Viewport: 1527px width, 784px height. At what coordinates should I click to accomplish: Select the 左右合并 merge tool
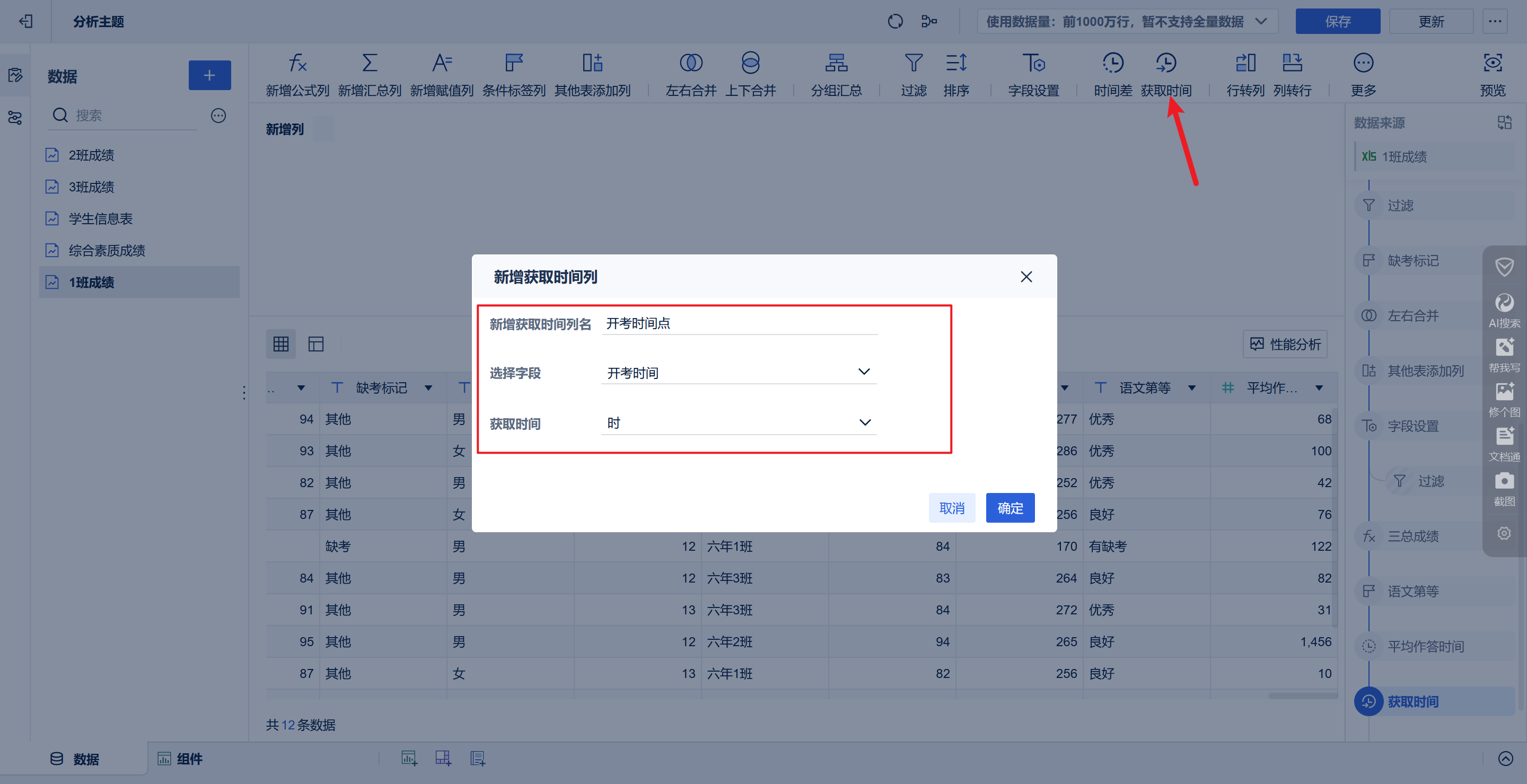[x=689, y=73]
